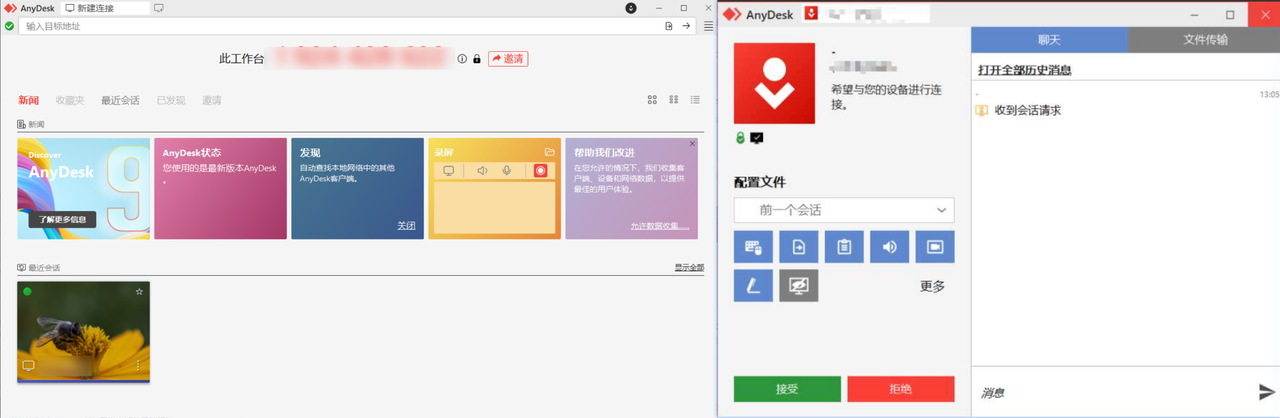Click '更多' to show more permissions
The width and height of the screenshot is (1280, 418).
932,286
